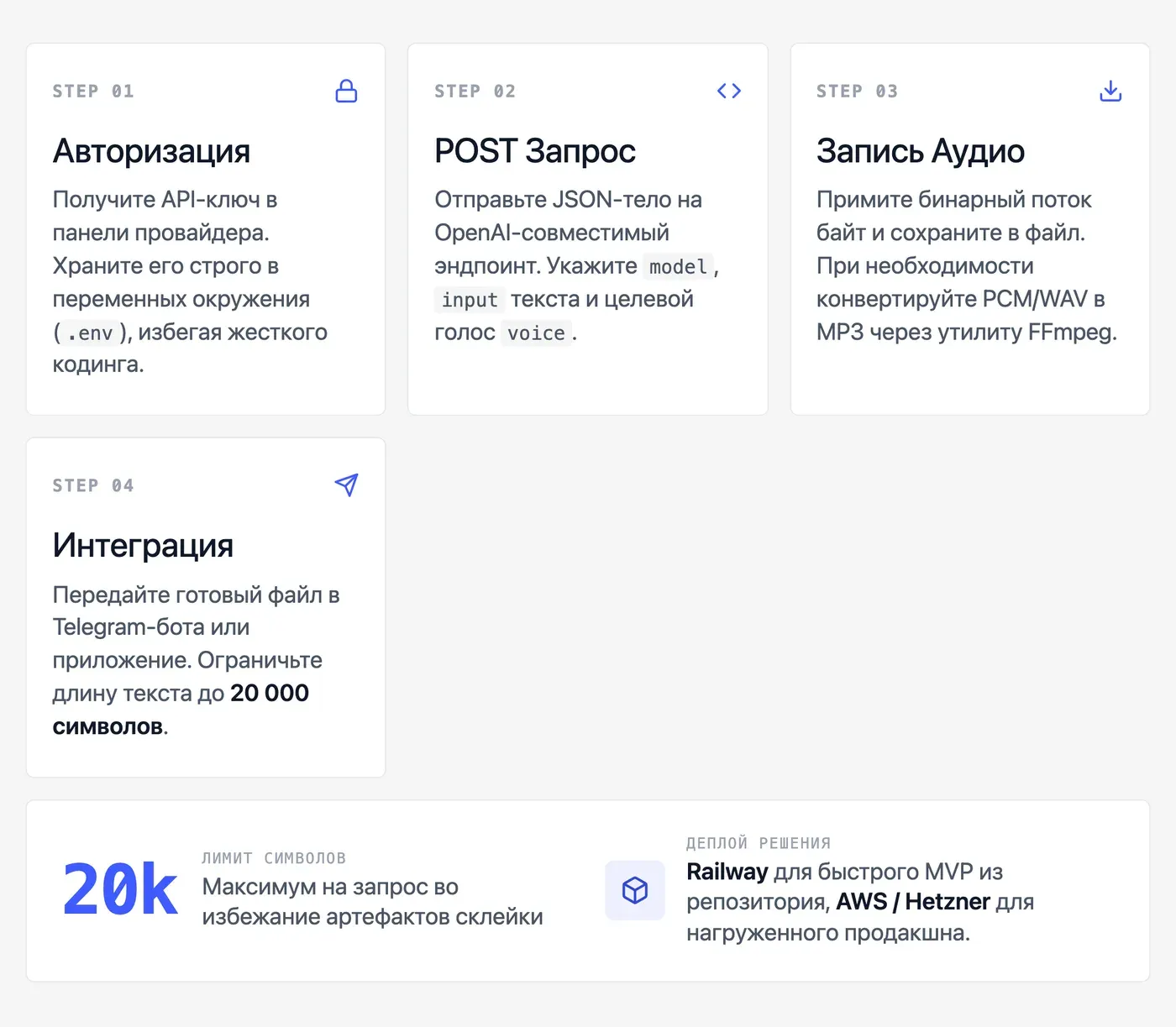Screen dimensions: 1176x1027
Task: Click the STEP 04 label
Action: (93, 485)
